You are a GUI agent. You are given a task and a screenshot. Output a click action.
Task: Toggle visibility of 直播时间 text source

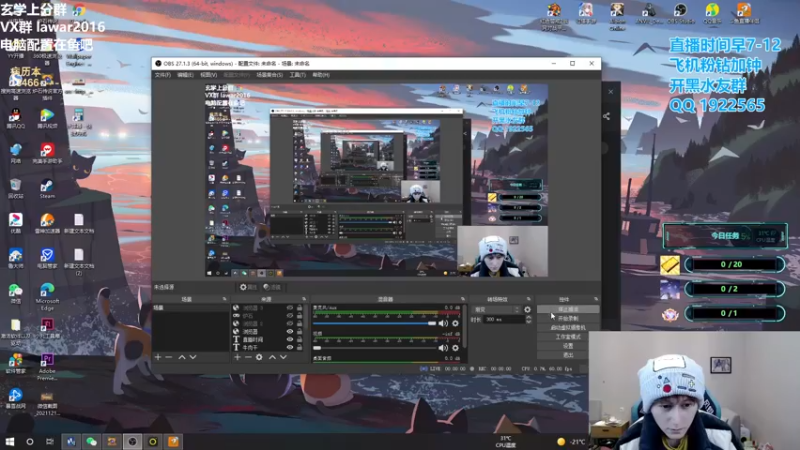click(x=290, y=339)
